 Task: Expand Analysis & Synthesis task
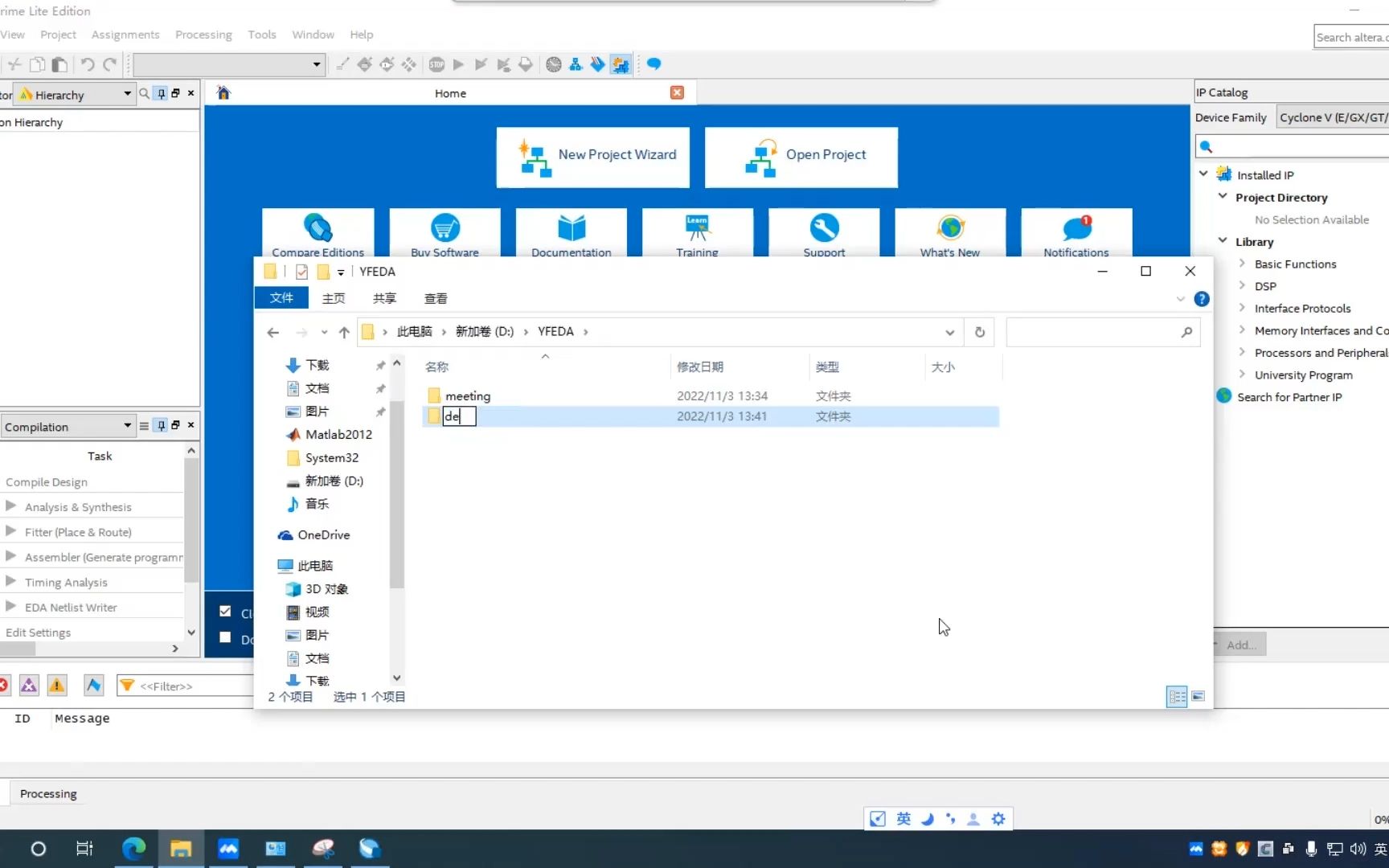click(11, 506)
